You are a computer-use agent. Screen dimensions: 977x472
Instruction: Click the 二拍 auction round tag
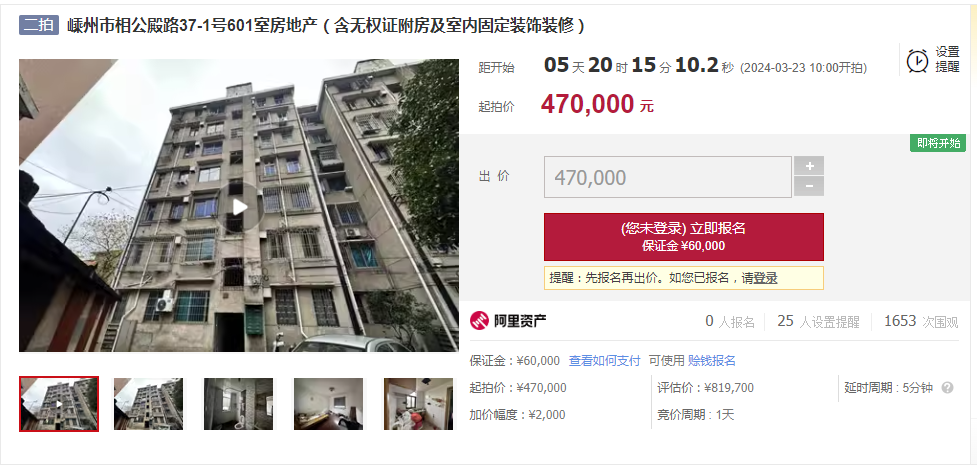(x=39, y=26)
